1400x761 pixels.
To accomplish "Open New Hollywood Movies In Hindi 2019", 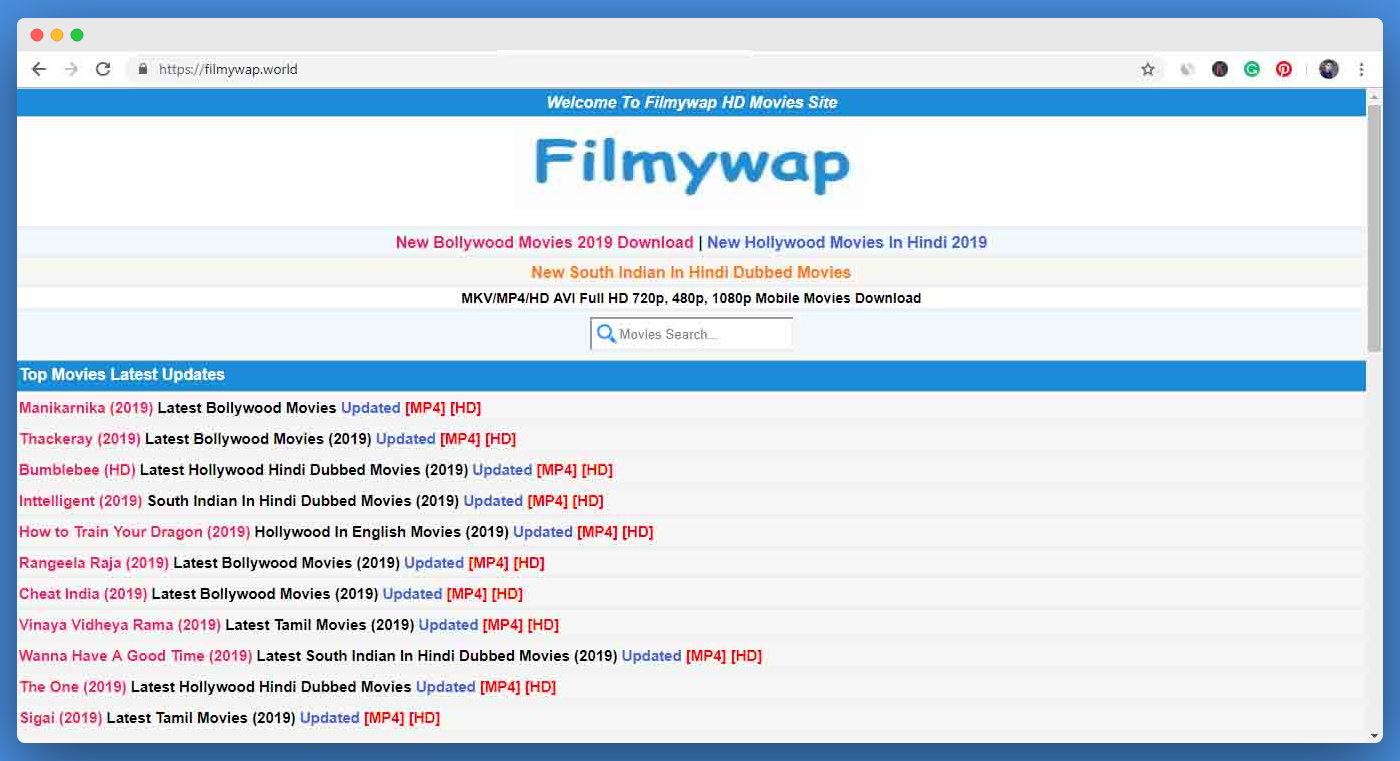I will coord(847,242).
